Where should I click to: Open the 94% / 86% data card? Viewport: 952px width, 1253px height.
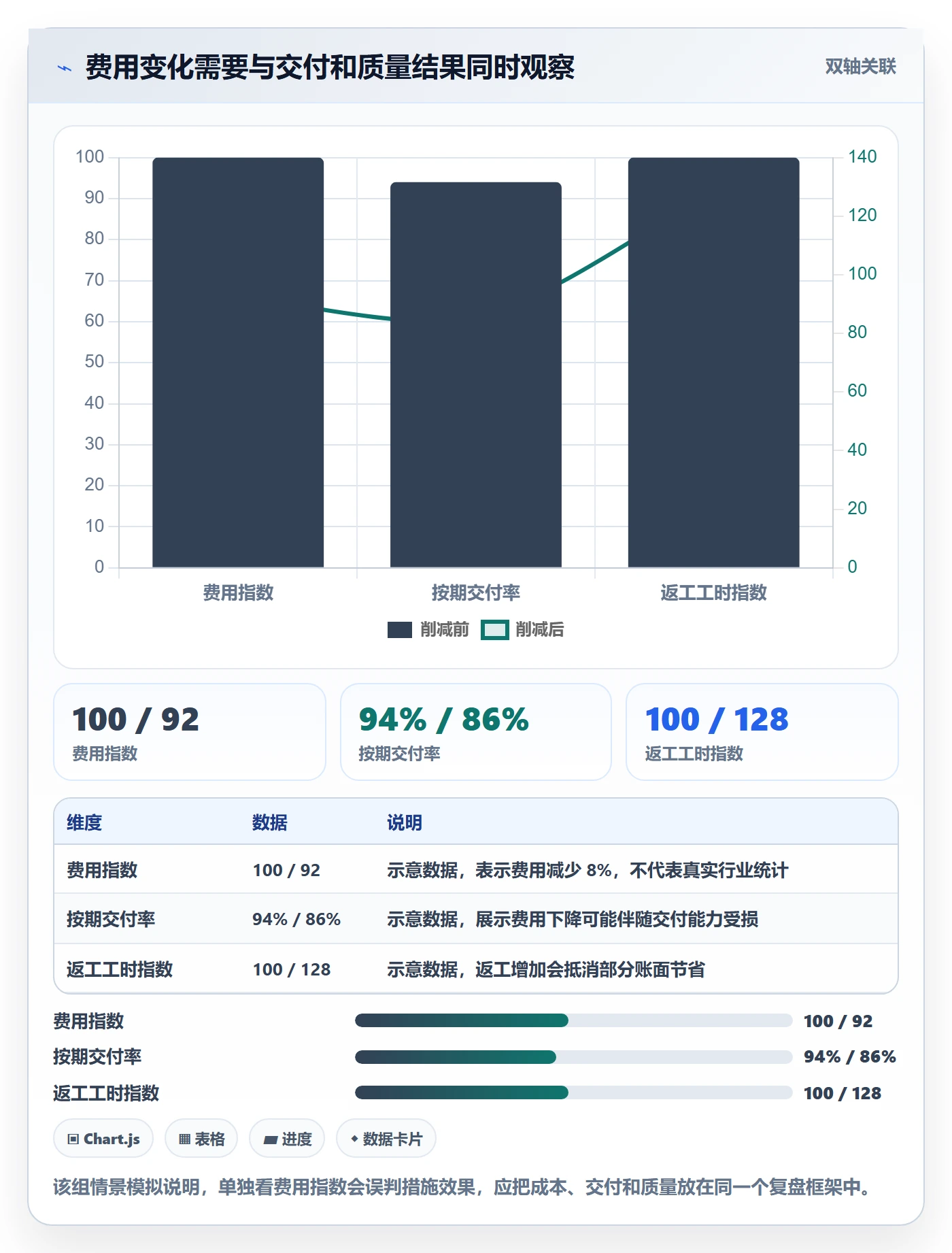click(476, 732)
